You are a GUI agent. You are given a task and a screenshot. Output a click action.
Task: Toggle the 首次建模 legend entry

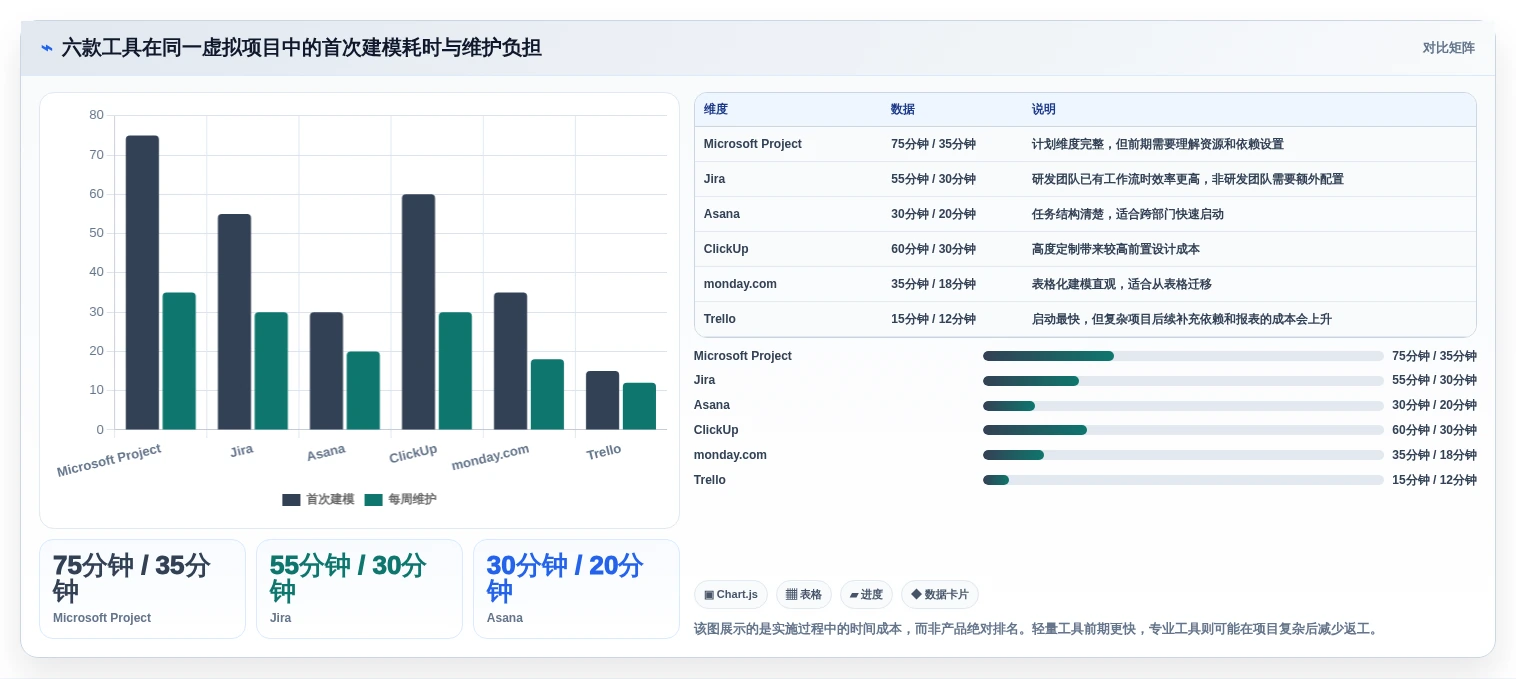[x=318, y=499]
